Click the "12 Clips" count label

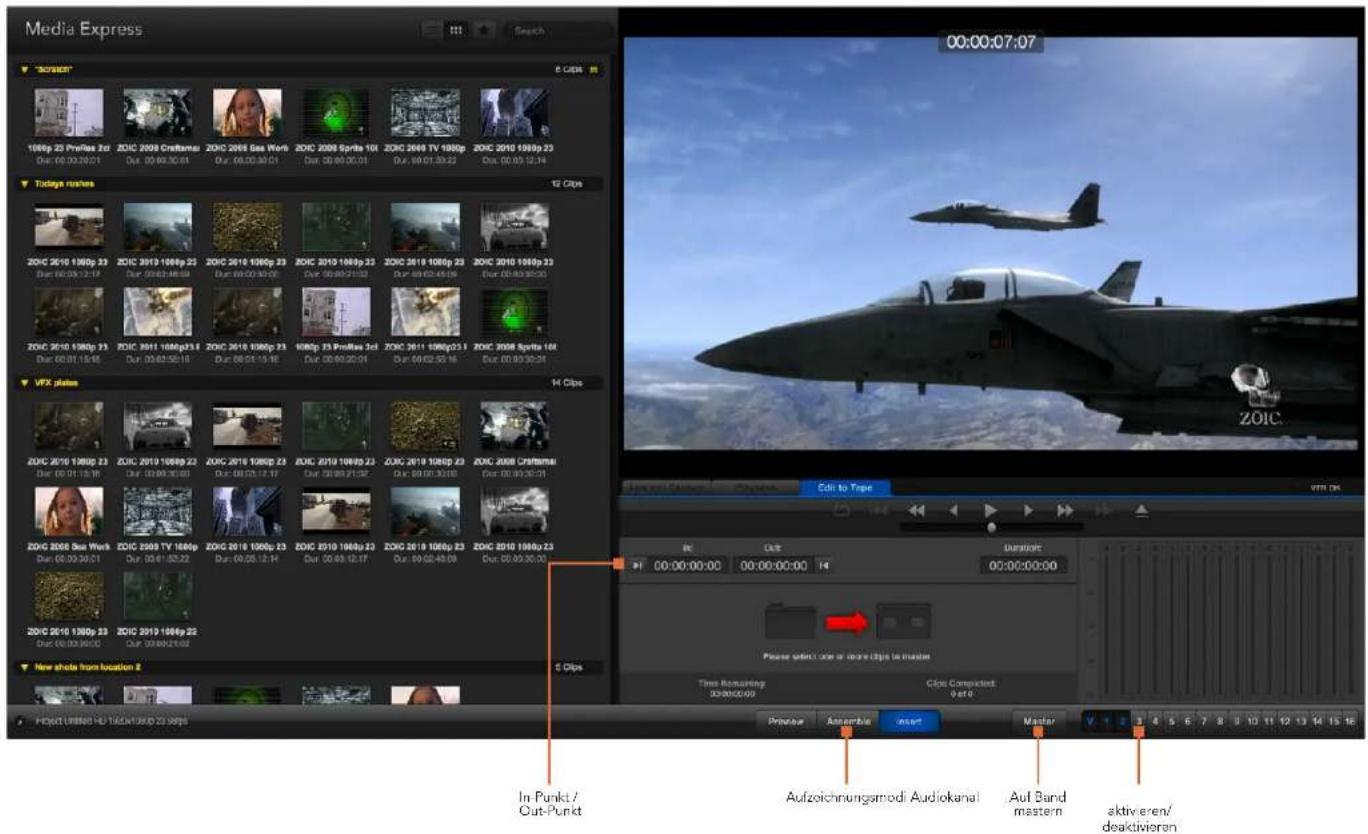pyautogui.click(x=567, y=184)
